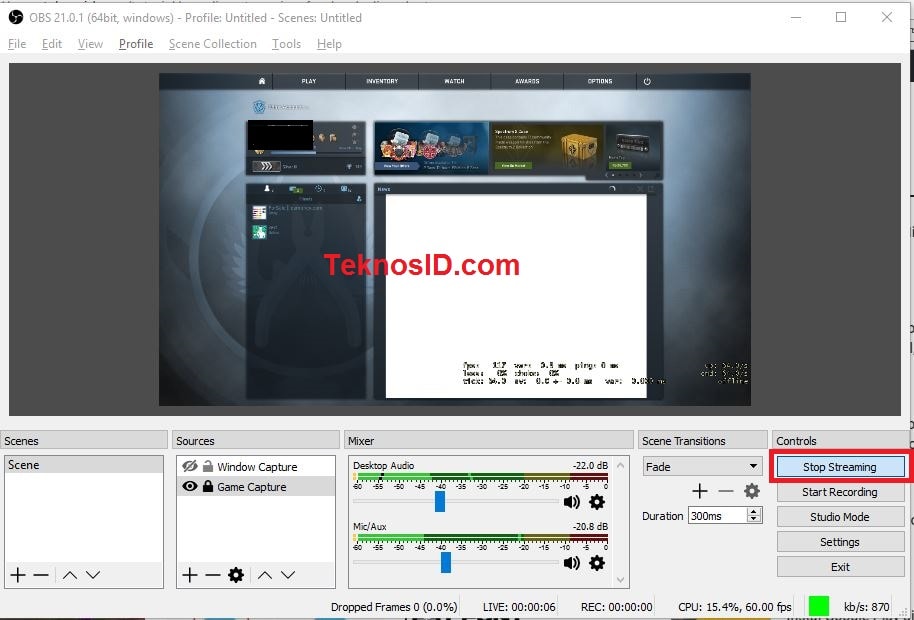Add a new scene with plus icon

[17, 575]
